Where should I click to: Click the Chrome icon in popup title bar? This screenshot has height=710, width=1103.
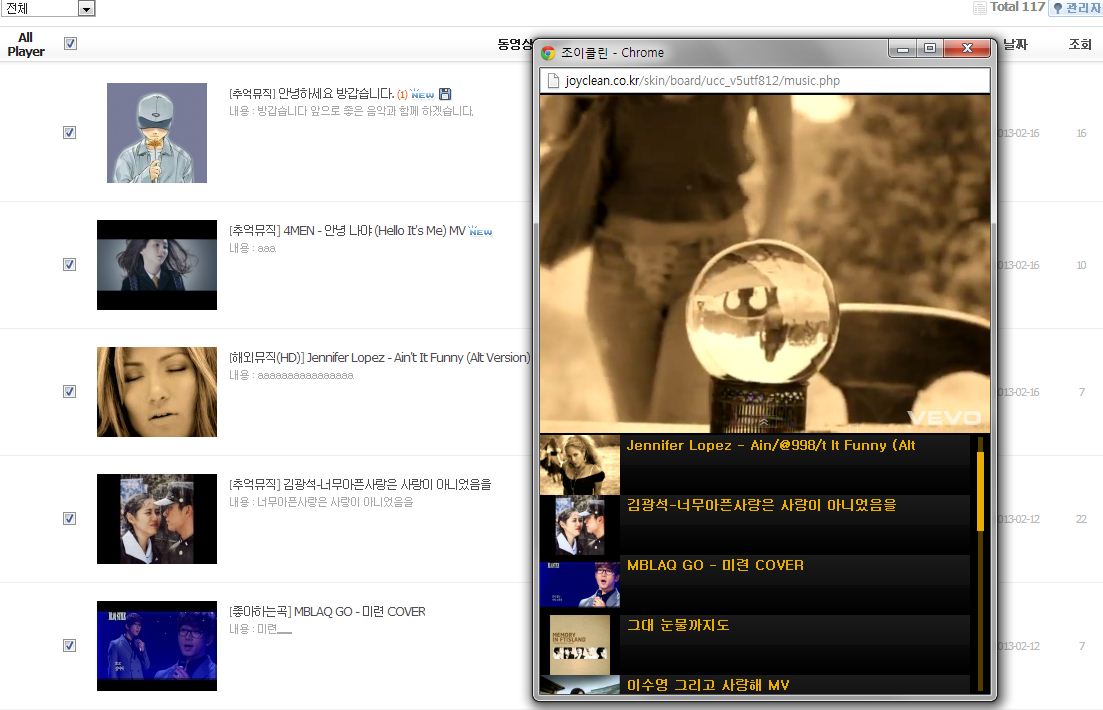point(548,53)
